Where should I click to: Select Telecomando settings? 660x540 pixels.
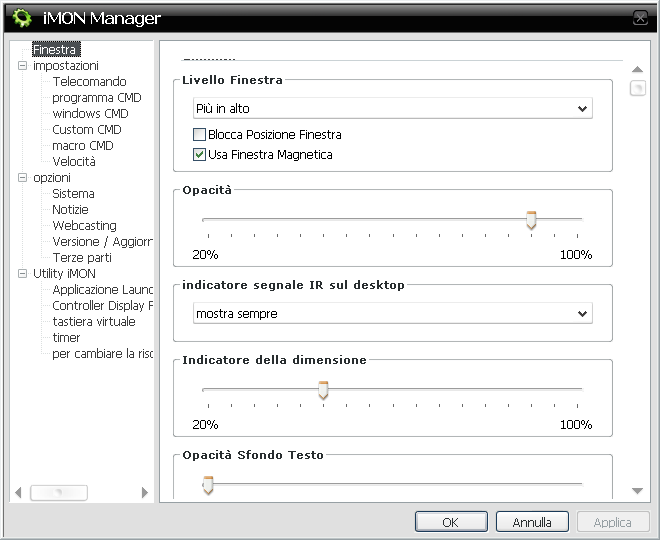89,82
